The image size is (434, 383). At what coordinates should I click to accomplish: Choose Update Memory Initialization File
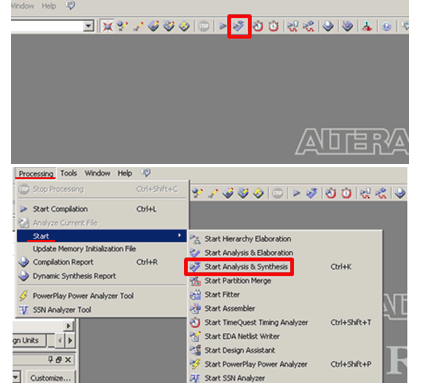tap(102, 249)
